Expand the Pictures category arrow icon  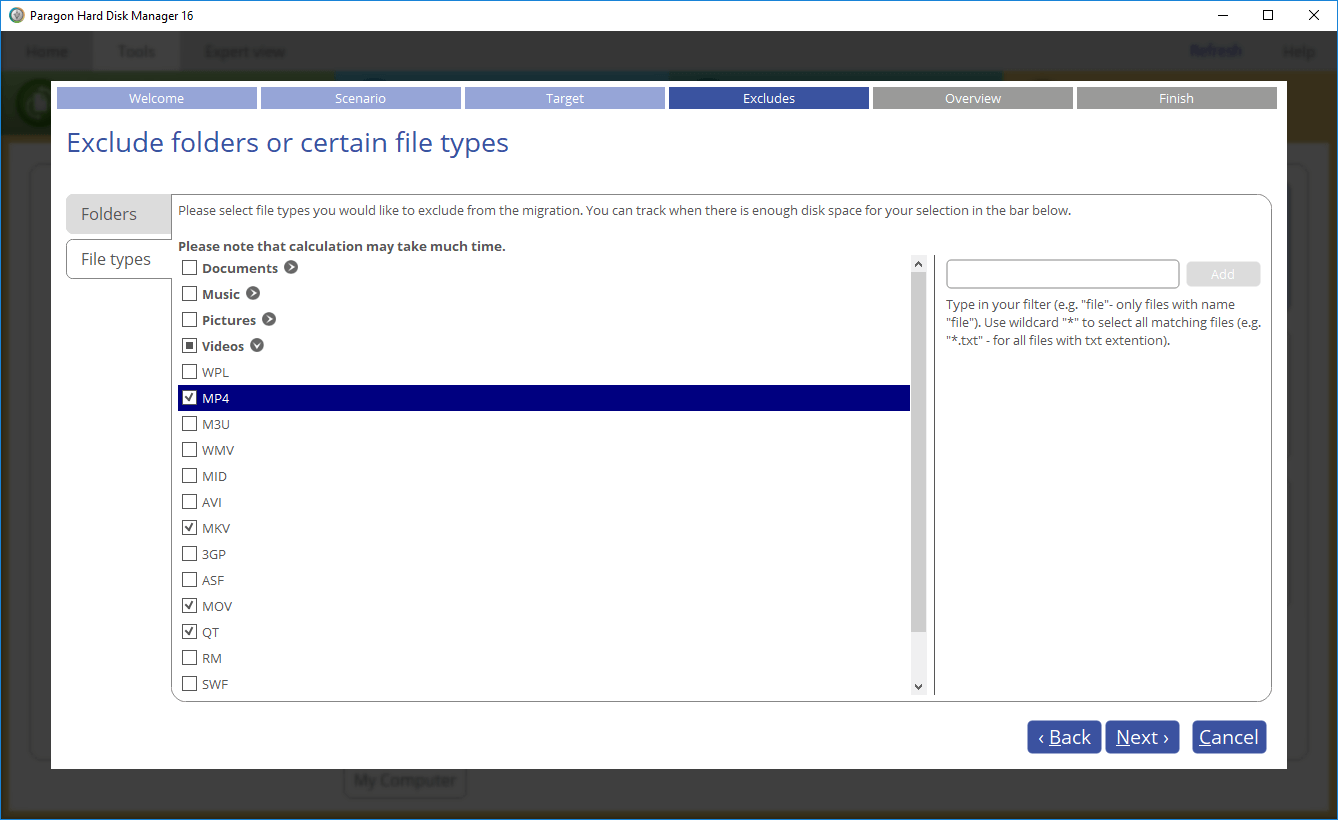click(x=268, y=319)
